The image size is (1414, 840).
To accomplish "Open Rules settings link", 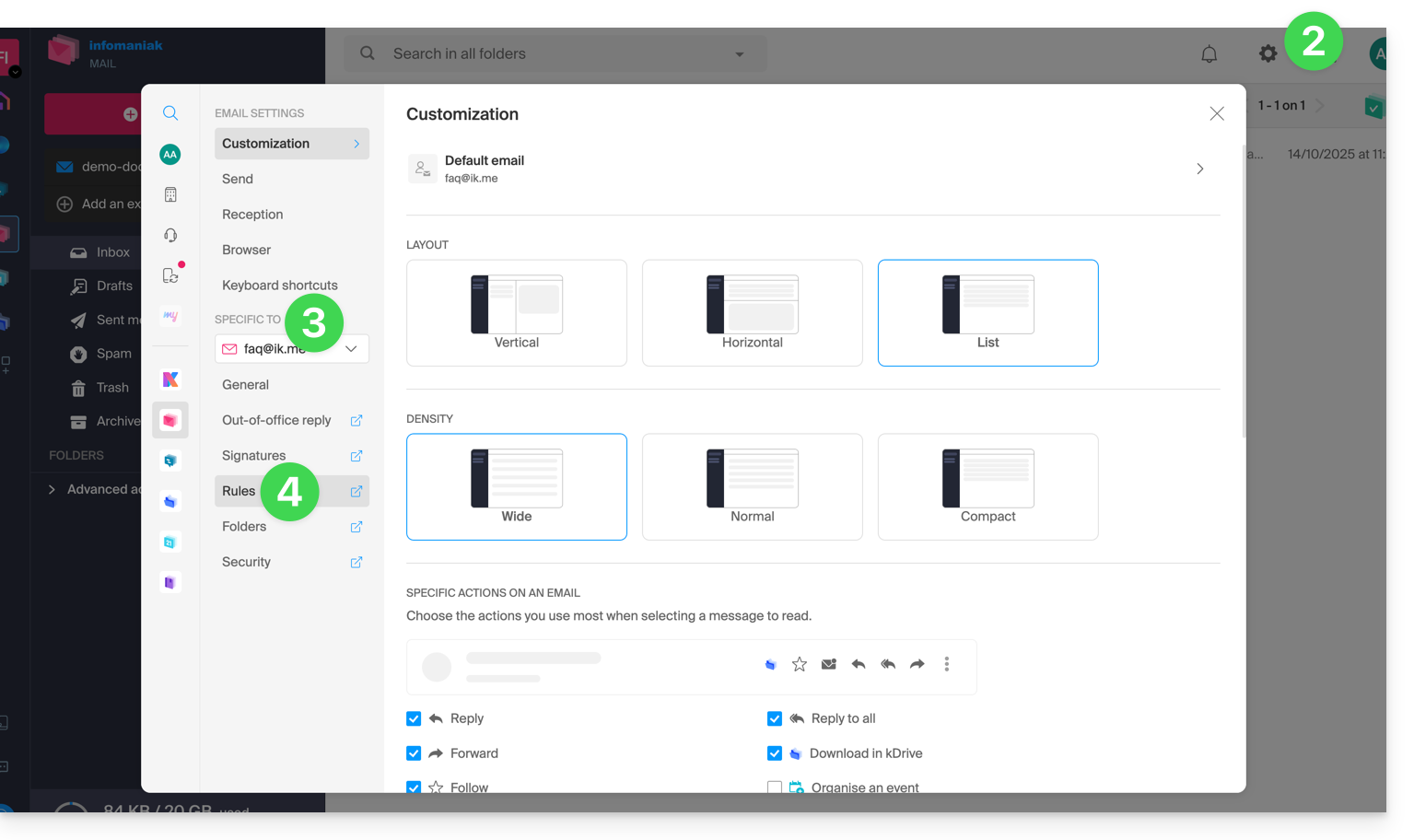I will click(239, 491).
